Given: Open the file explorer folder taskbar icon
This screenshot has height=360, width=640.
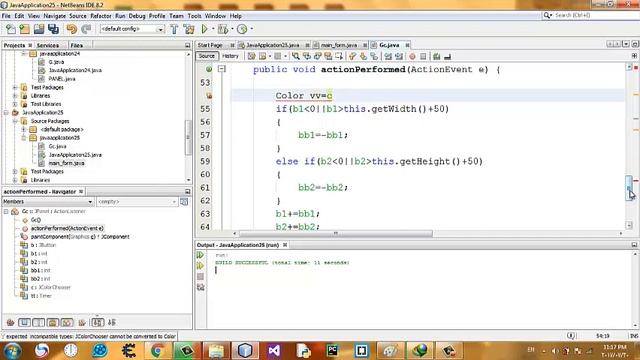Looking at the screenshot, I should 216,351.
